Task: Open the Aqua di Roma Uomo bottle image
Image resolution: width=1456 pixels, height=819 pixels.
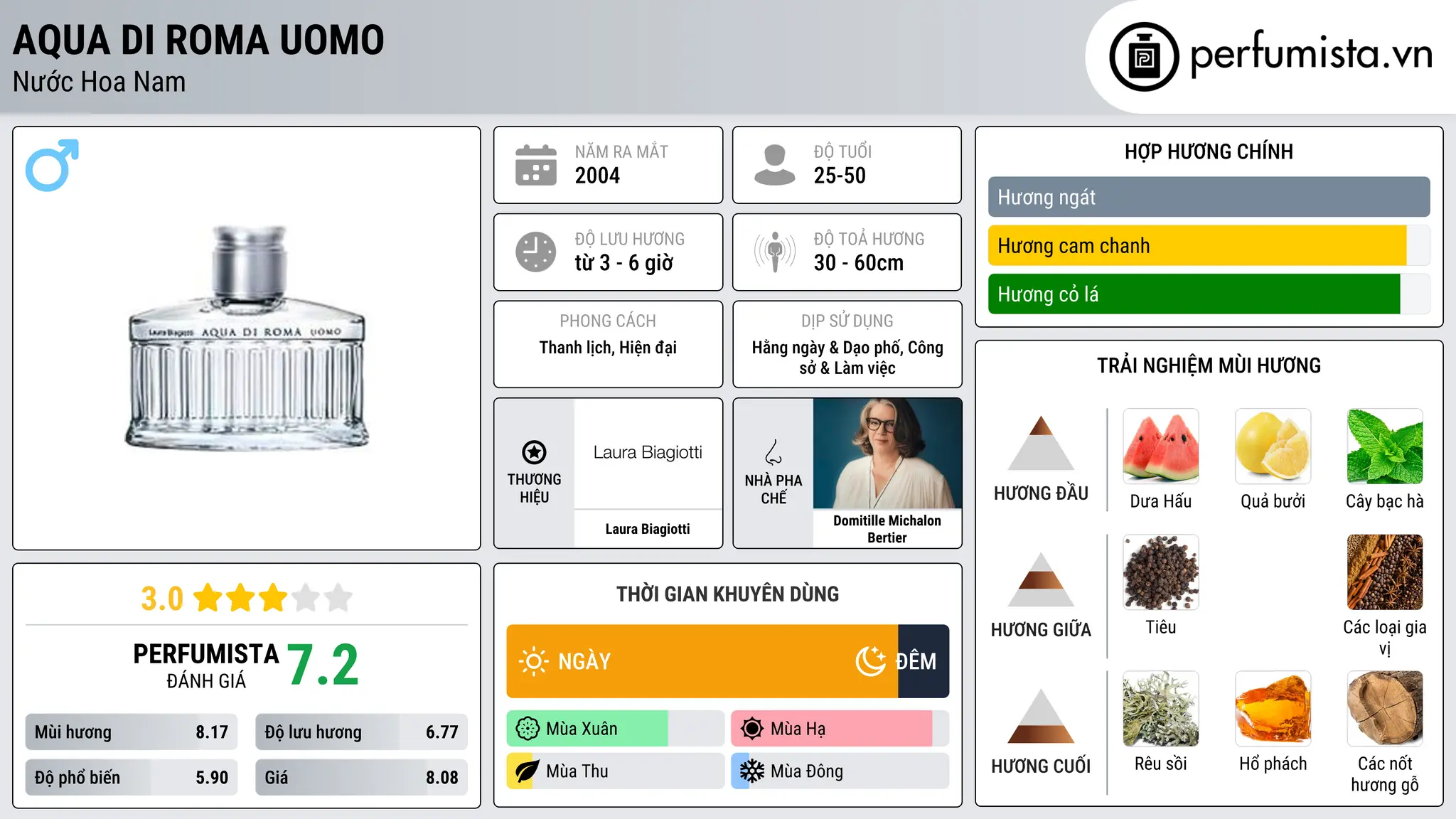Action: (x=247, y=338)
